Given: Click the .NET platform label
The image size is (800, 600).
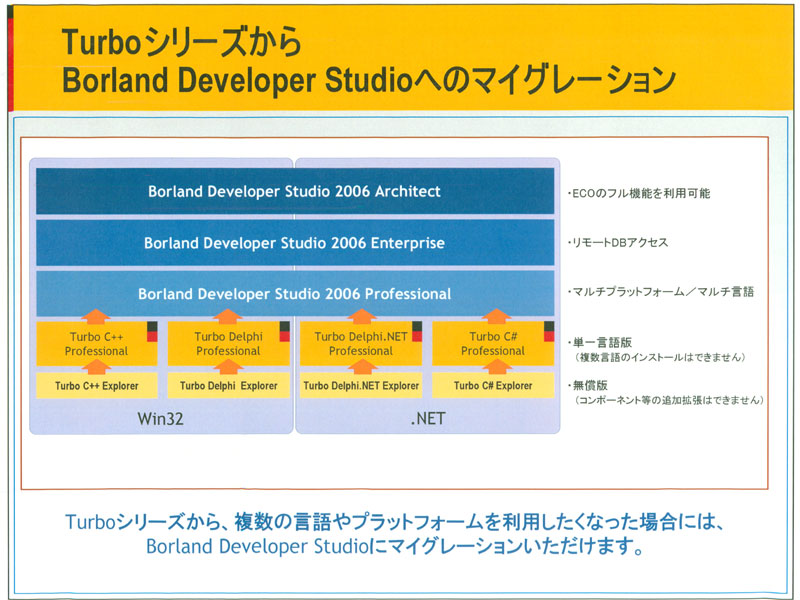Looking at the screenshot, I should [428, 418].
